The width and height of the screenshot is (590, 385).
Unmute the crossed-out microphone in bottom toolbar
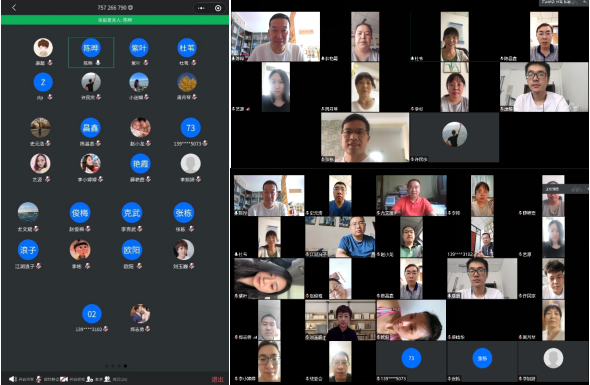[38, 379]
